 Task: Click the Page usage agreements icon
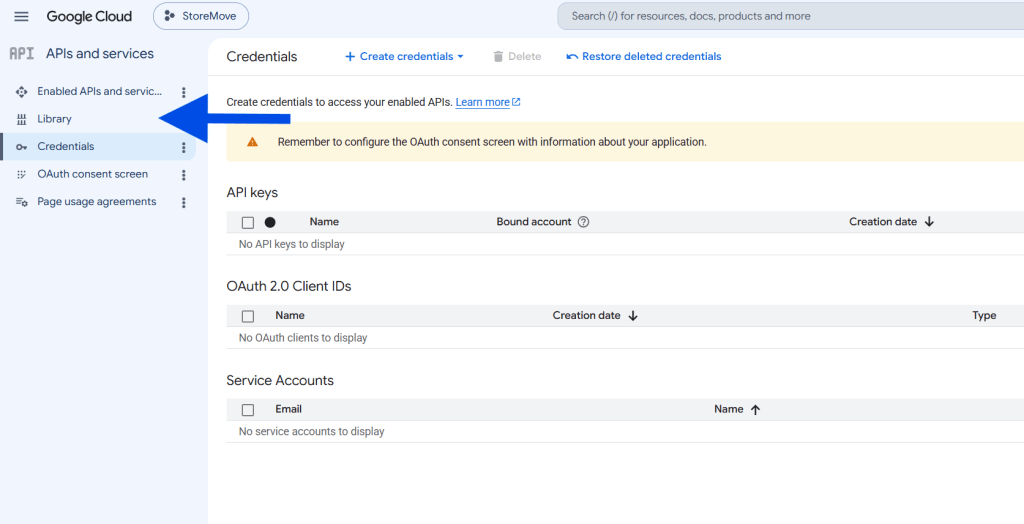coord(22,202)
